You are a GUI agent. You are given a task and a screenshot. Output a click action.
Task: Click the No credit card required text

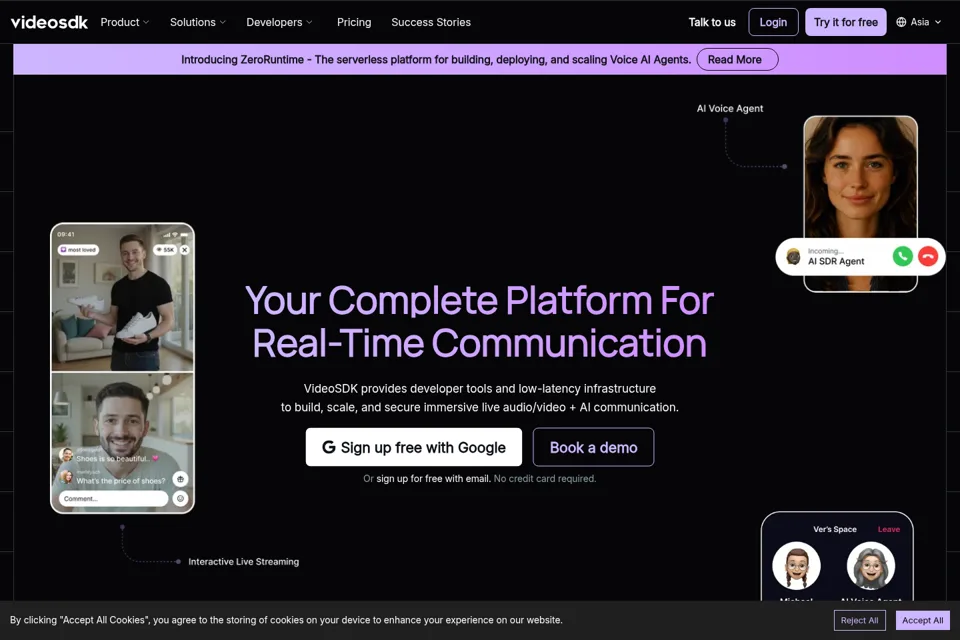(x=545, y=479)
